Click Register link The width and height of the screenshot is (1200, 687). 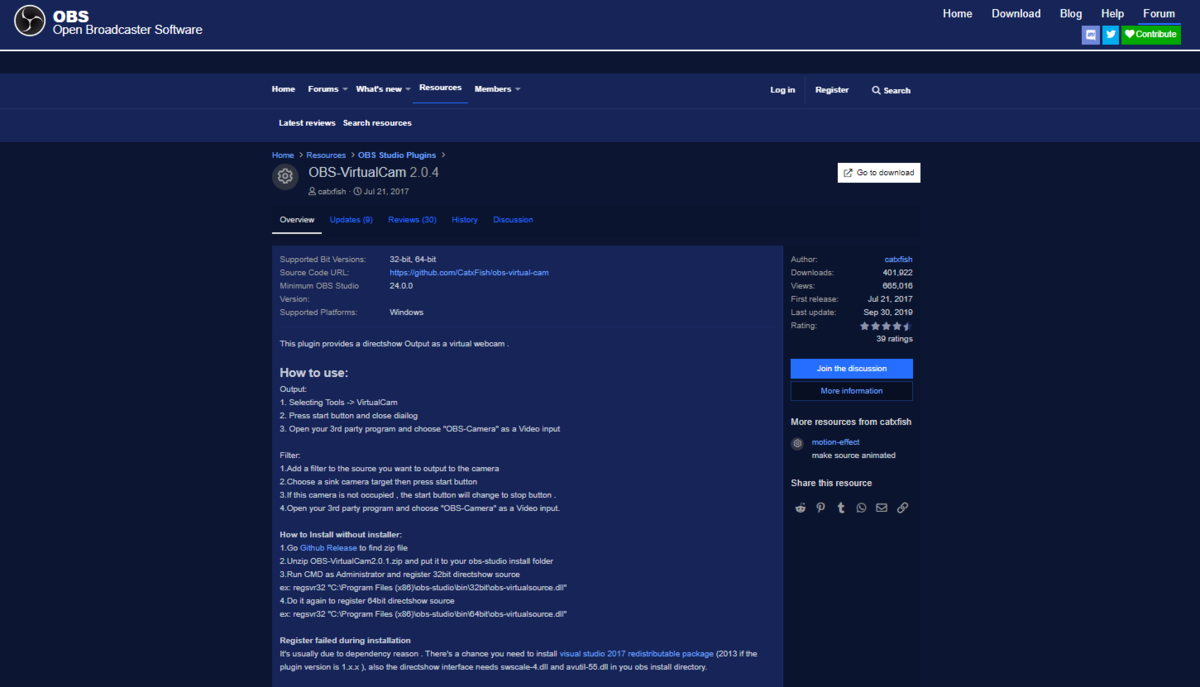[x=832, y=90]
